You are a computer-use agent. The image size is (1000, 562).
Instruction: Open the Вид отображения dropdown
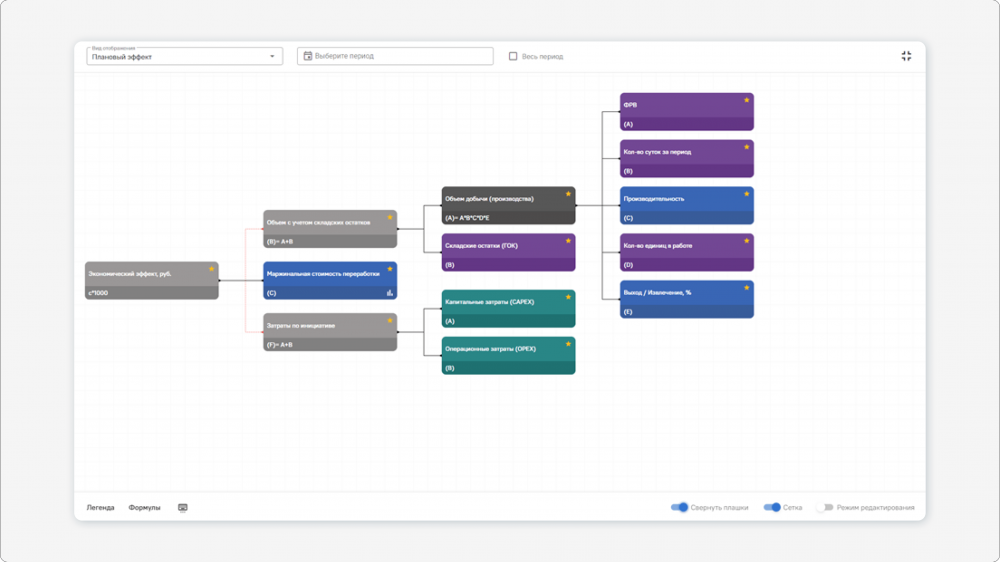[184, 56]
